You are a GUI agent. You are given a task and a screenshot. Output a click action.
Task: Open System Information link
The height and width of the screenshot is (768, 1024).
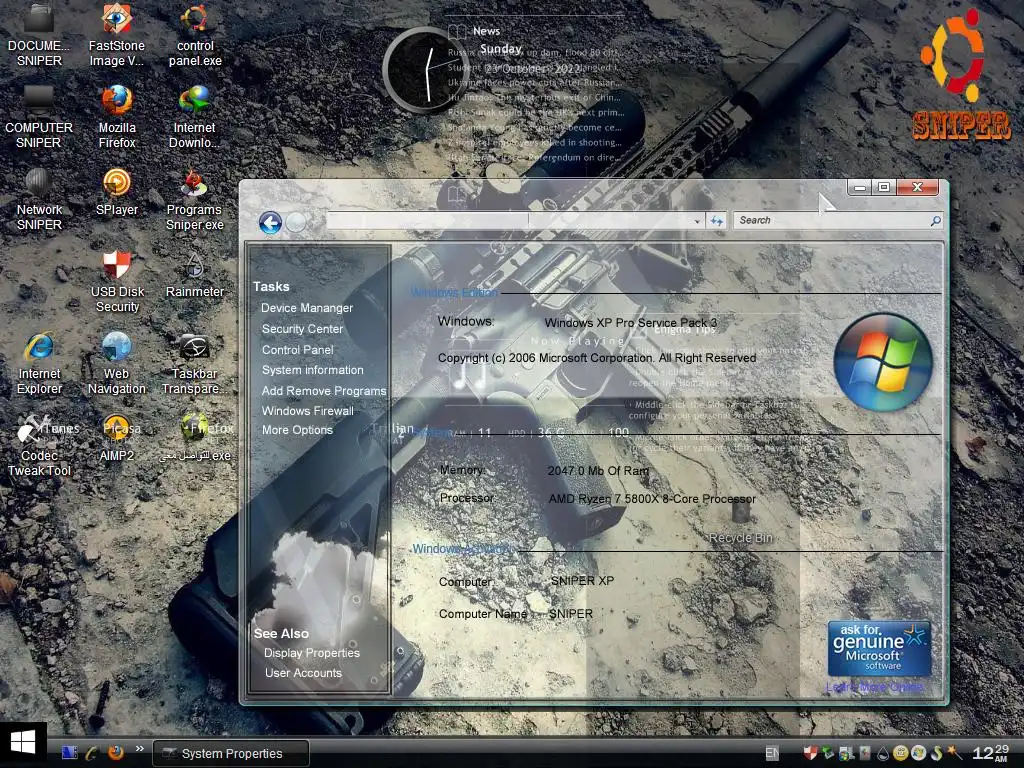tap(313, 370)
